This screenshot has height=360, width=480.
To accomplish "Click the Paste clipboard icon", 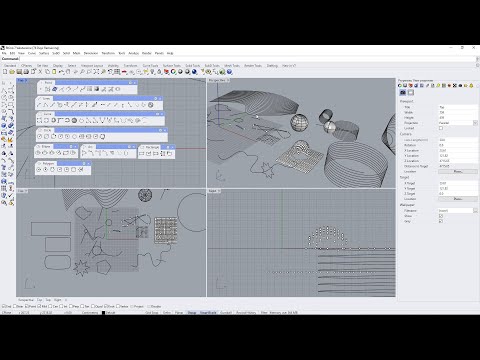I will [54, 72].
